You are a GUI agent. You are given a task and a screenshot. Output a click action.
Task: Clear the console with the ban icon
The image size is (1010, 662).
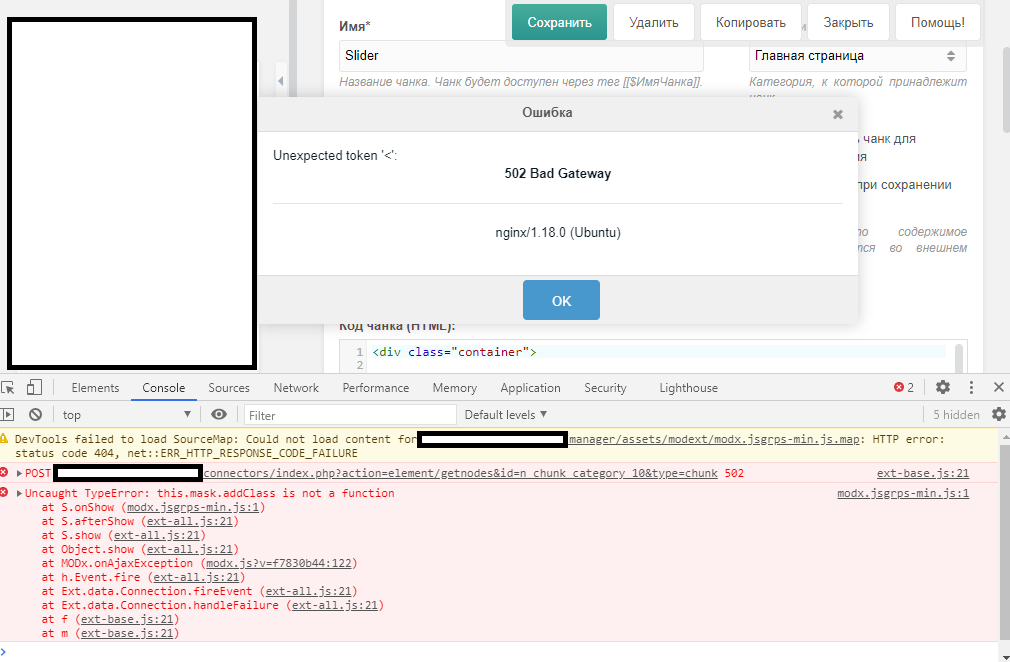point(35,415)
